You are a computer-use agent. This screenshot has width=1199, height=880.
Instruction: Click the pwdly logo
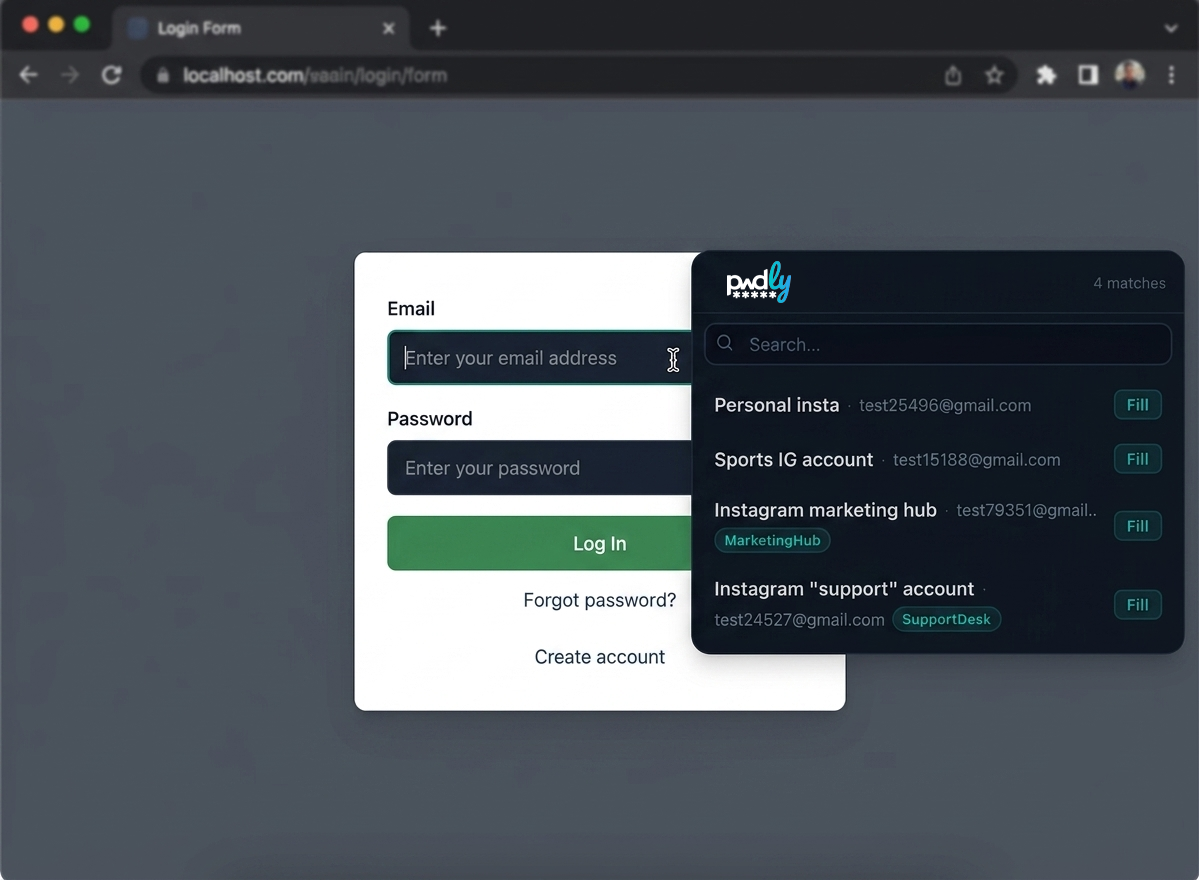click(x=758, y=282)
